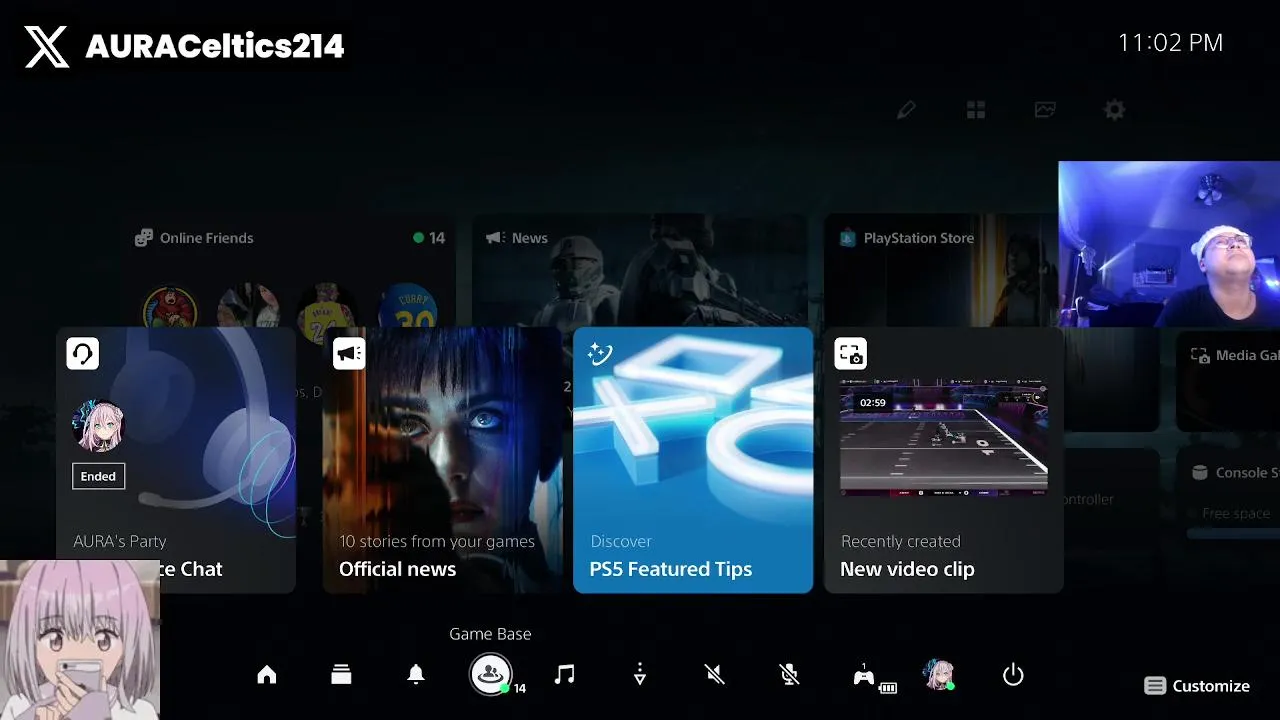Click the football video clip preview
Screen dimensions: 1280x720
943,437
